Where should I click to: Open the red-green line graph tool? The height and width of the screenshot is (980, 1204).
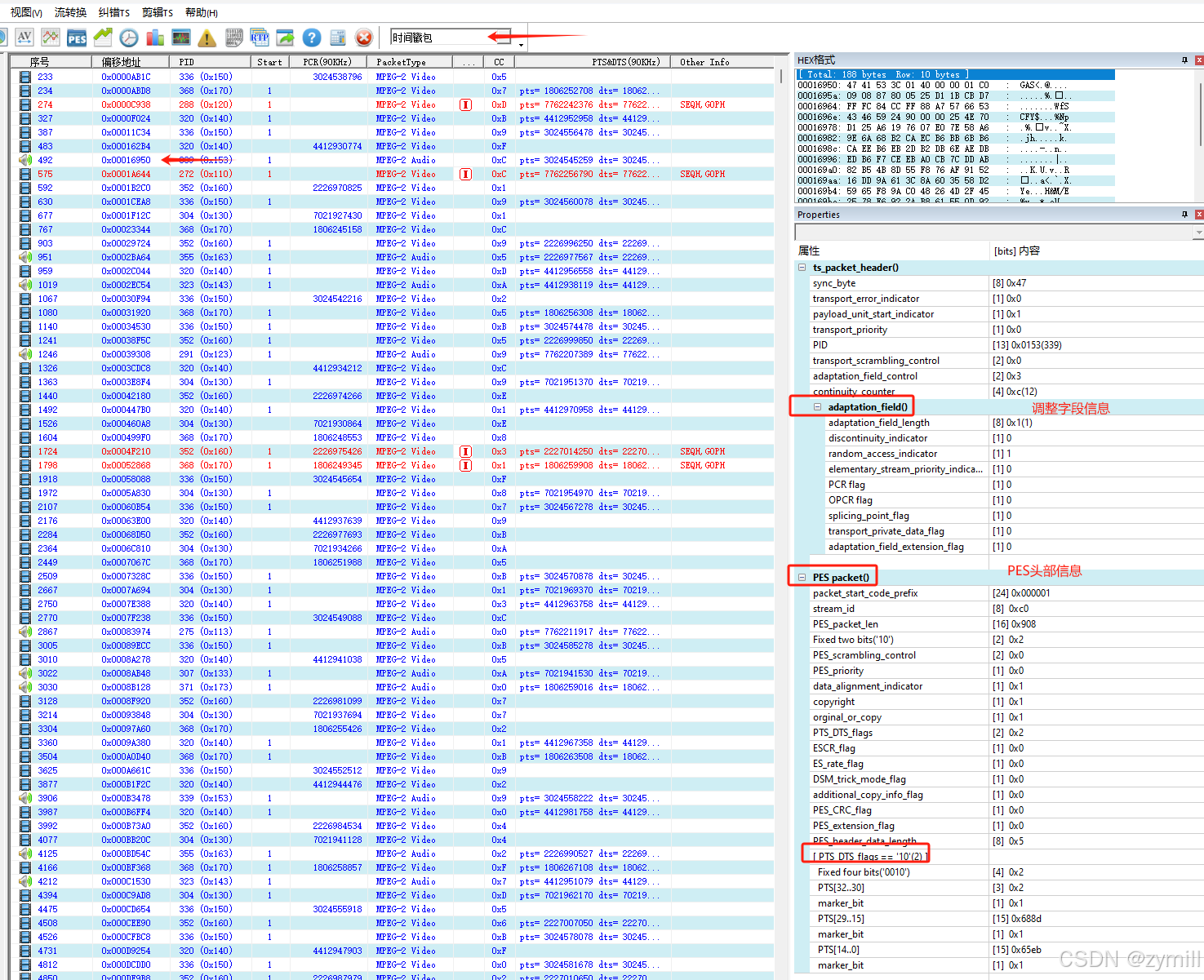(x=51, y=38)
